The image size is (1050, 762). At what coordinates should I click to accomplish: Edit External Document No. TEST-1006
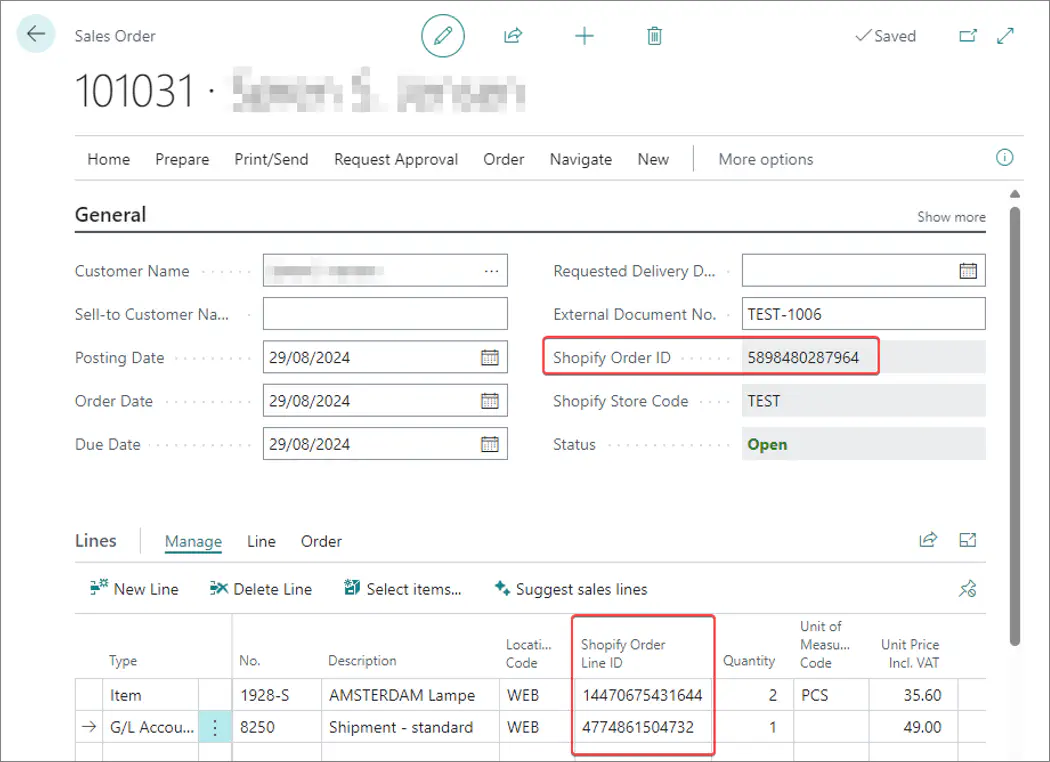[863, 314]
